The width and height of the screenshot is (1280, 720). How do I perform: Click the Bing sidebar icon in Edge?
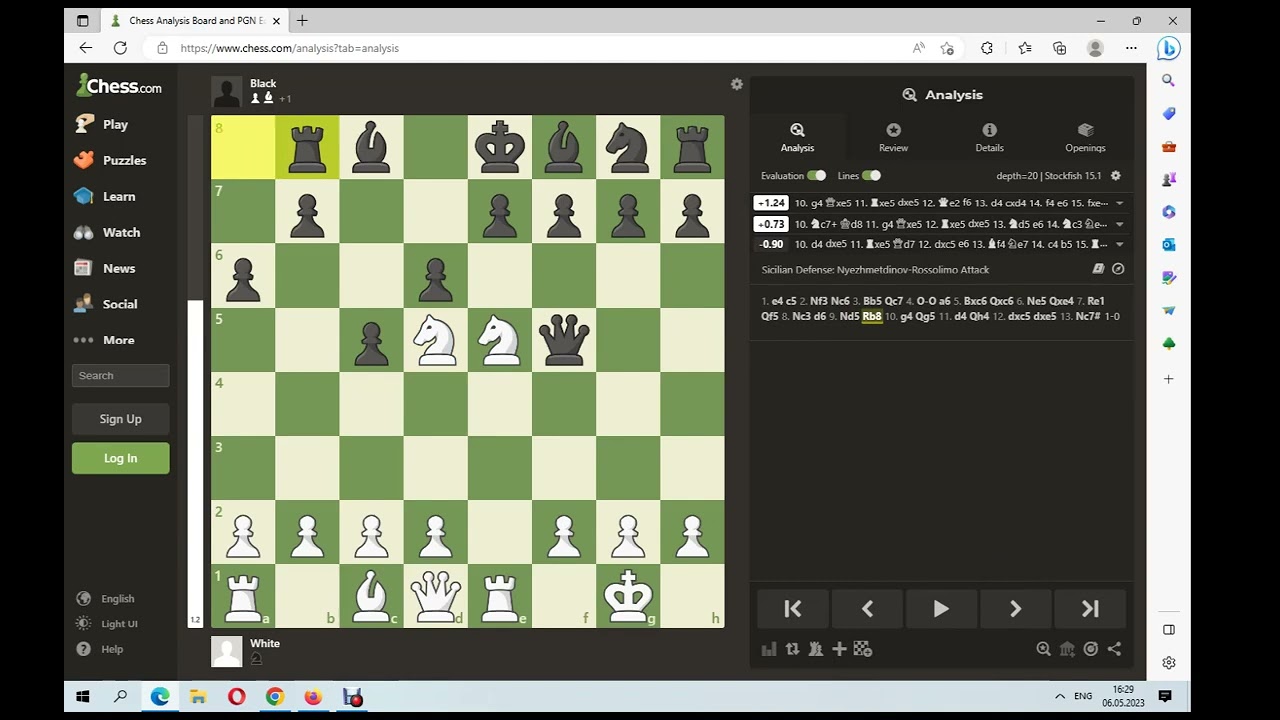tap(1168, 48)
